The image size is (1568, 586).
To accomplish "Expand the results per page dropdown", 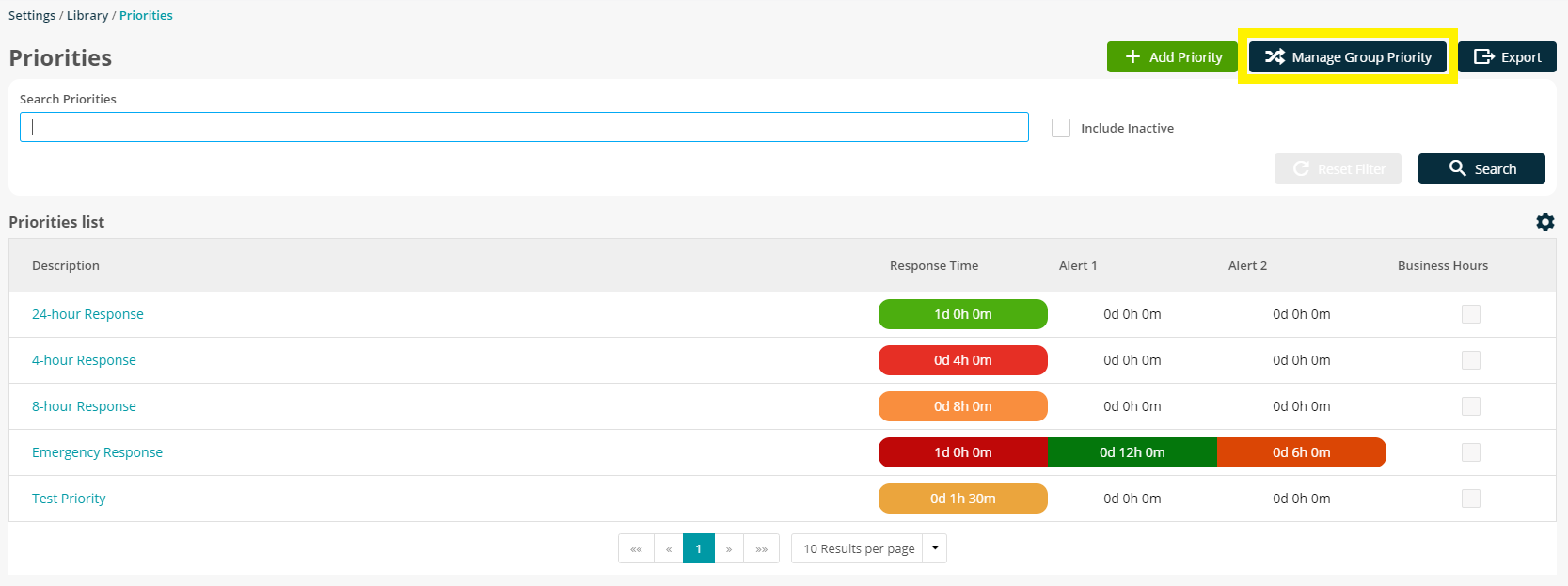I will pos(935,548).
